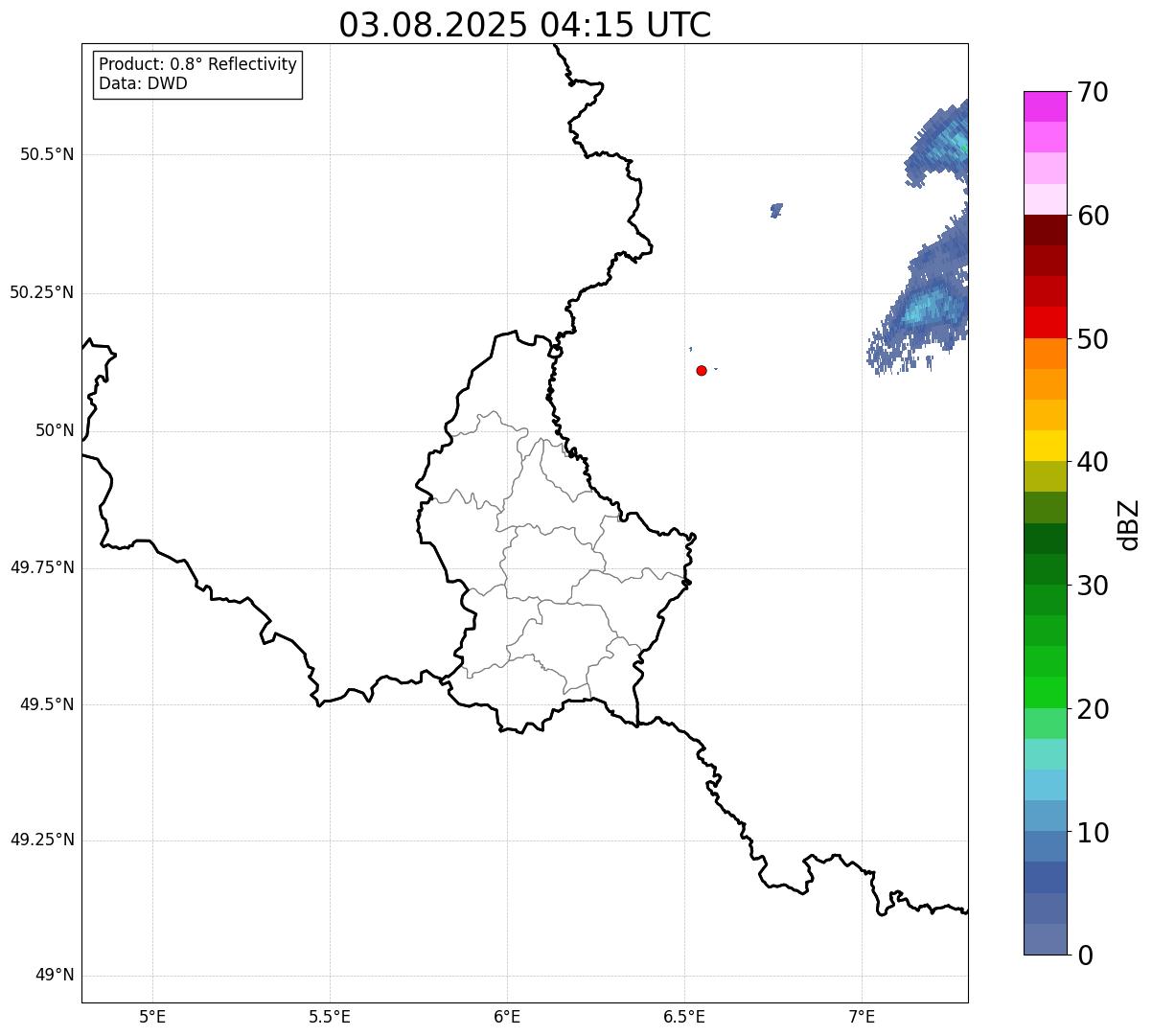Click the dark green colorbar segment near 35
The image size is (1152, 1036).
1045,538
